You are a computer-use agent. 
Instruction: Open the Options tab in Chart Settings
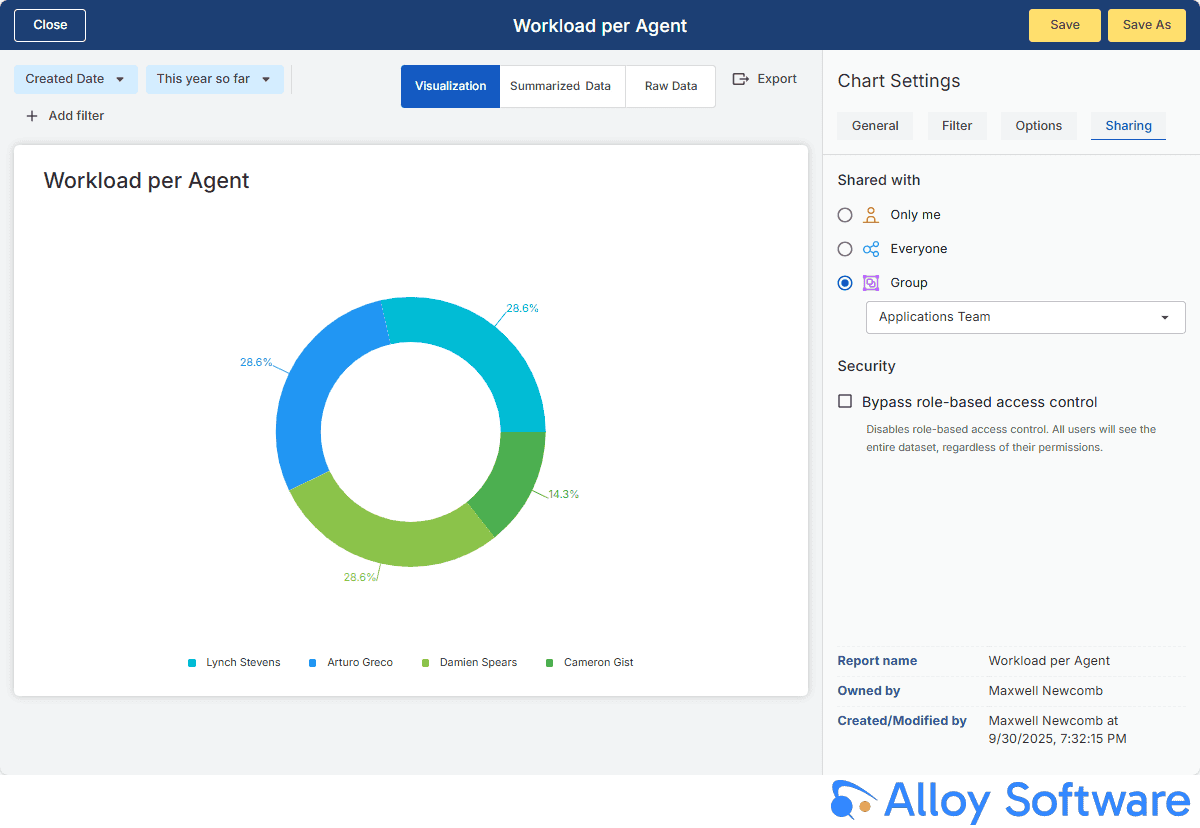pyautogui.click(x=1038, y=126)
